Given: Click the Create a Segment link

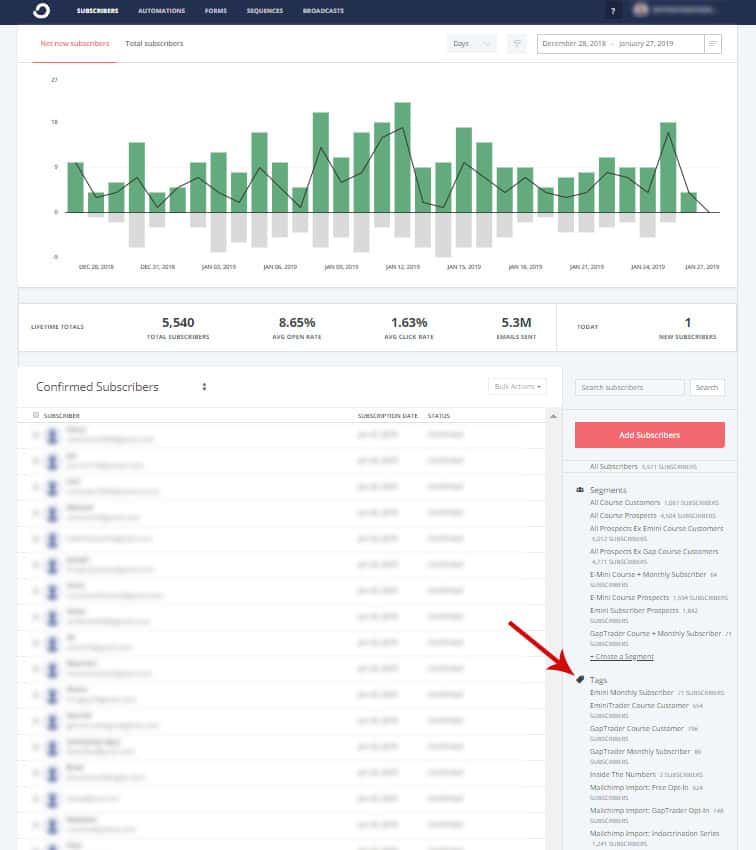Looking at the screenshot, I should tap(621, 657).
